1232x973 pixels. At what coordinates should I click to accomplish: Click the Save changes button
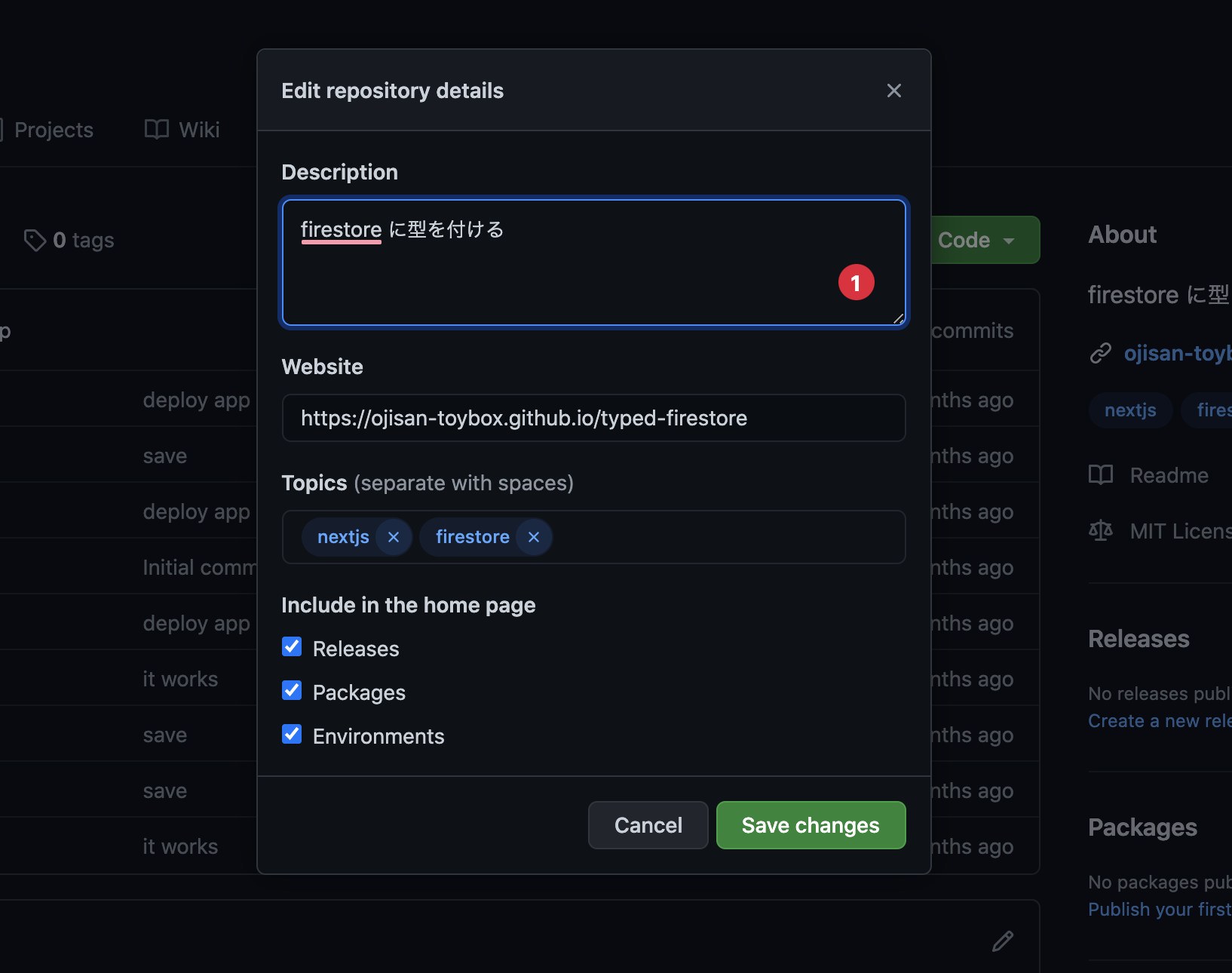click(811, 825)
